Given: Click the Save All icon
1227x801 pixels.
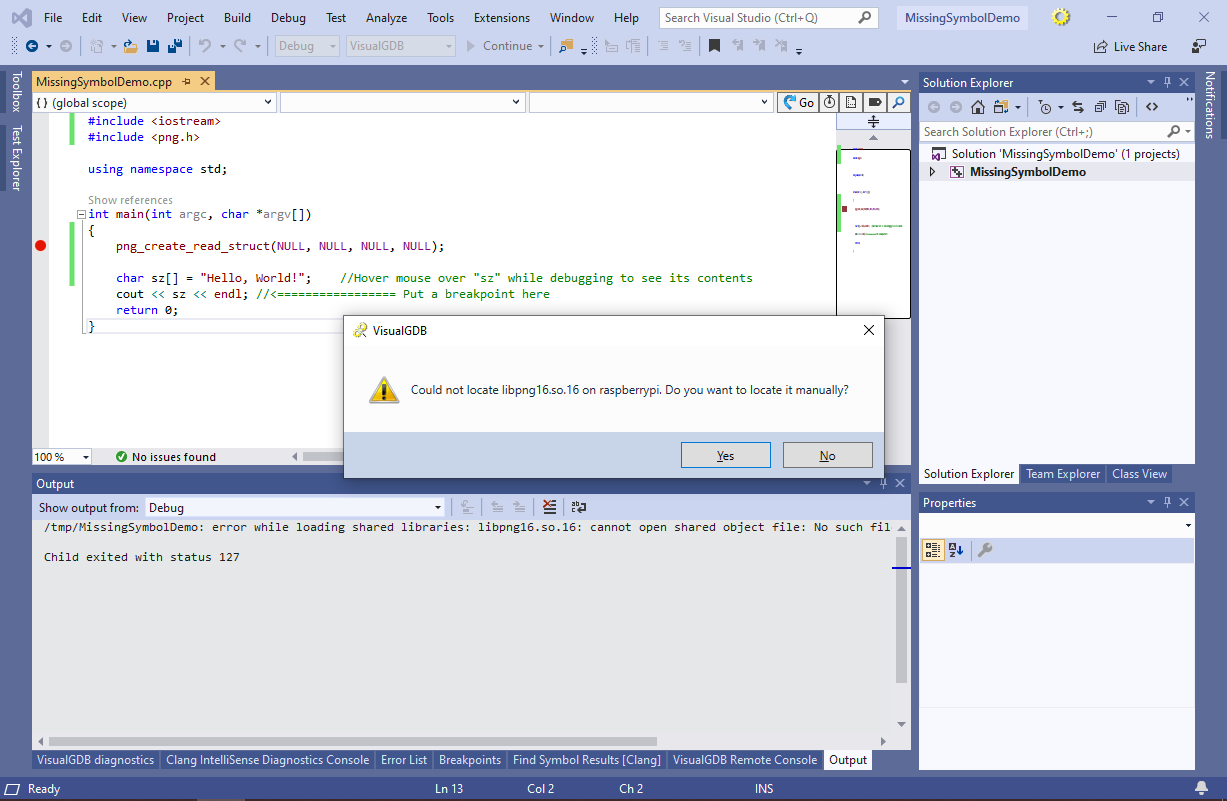Looking at the screenshot, I should click(x=174, y=46).
